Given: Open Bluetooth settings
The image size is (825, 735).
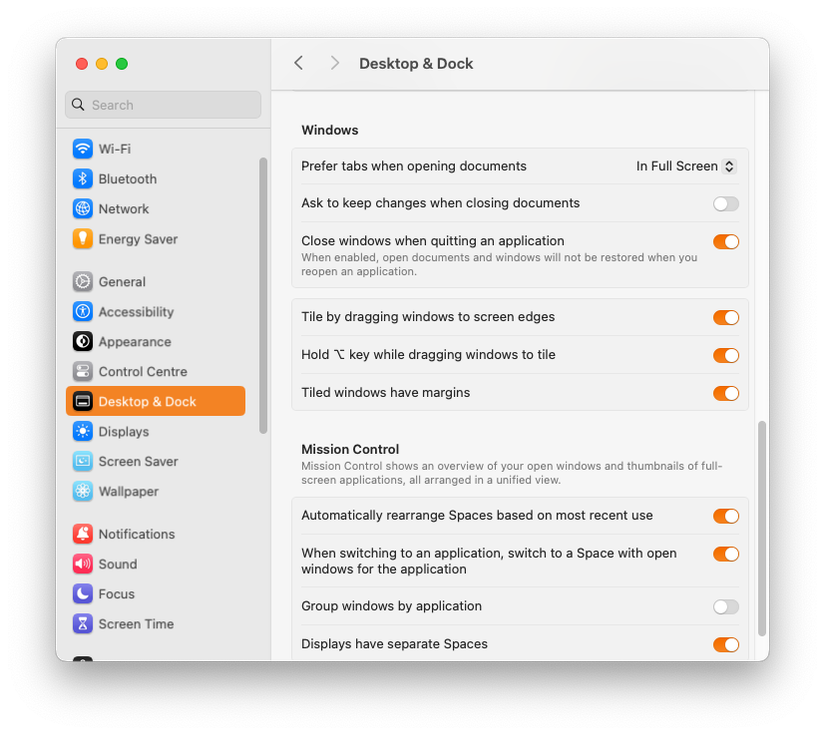Looking at the screenshot, I should pyautogui.click(x=124, y=178).
